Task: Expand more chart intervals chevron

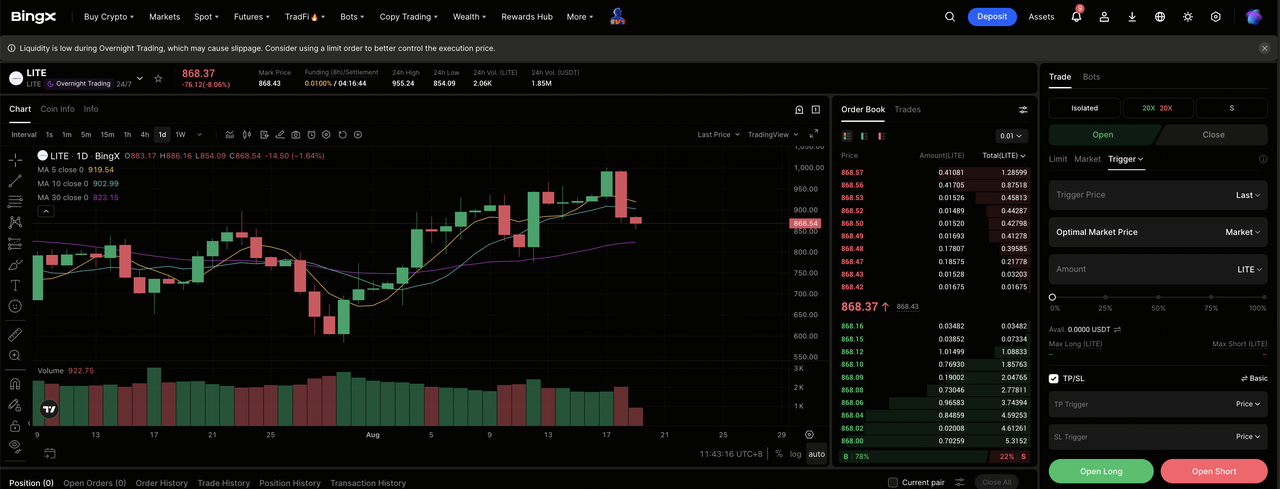Action: click(x=199, y=134)
